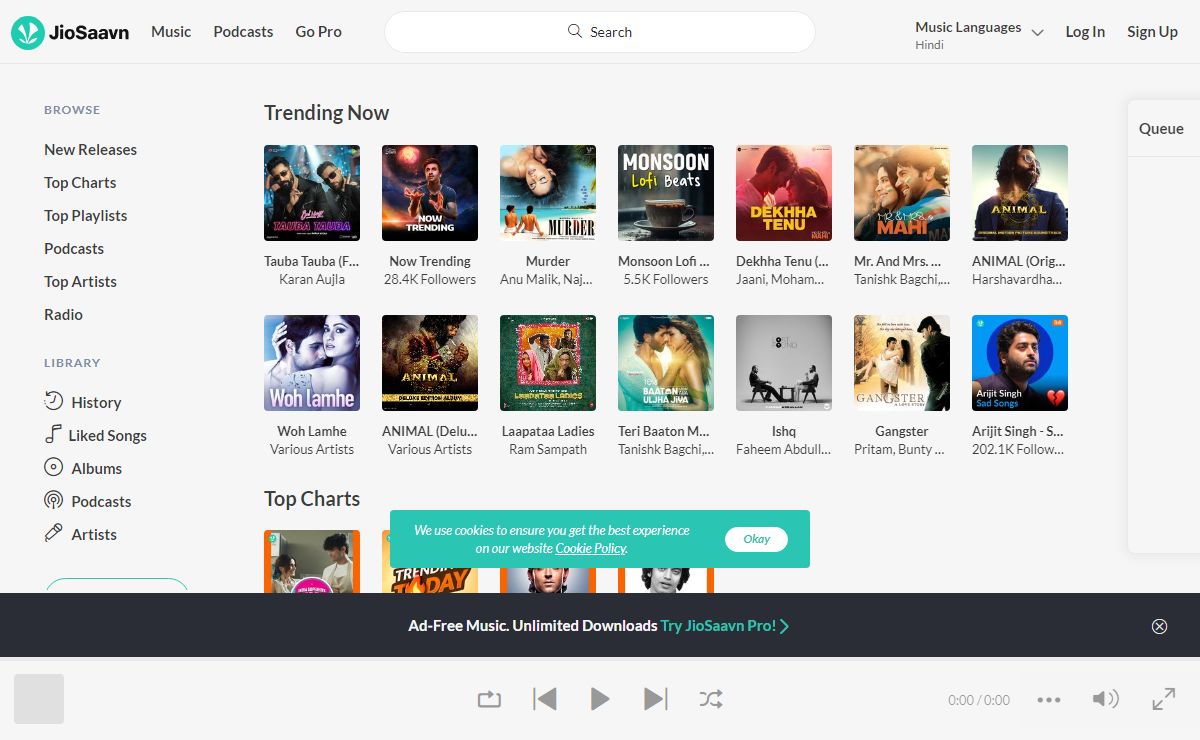Open the Top Charts section heading

click(312, 499)
